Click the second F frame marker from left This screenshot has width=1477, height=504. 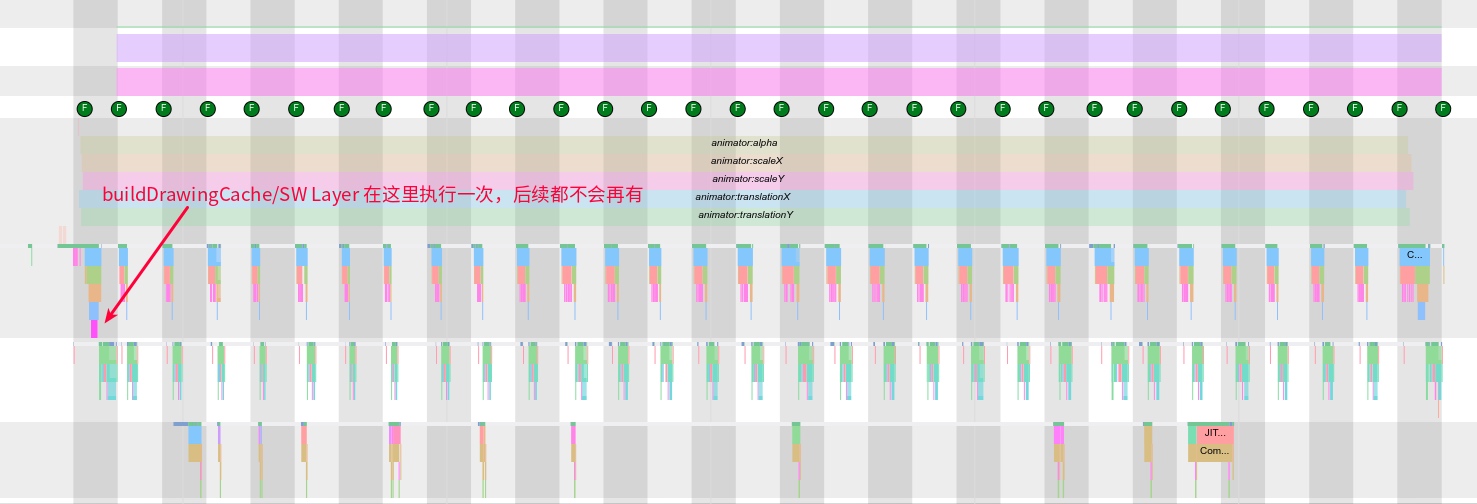coord(118,108)
